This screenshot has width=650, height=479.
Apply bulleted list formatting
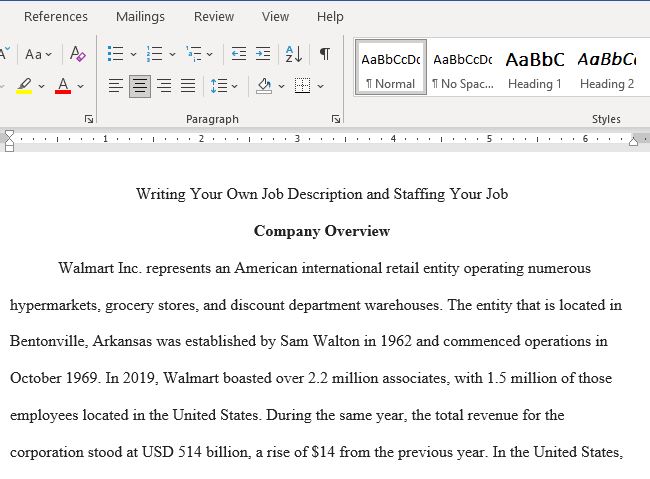click(116, 54)
